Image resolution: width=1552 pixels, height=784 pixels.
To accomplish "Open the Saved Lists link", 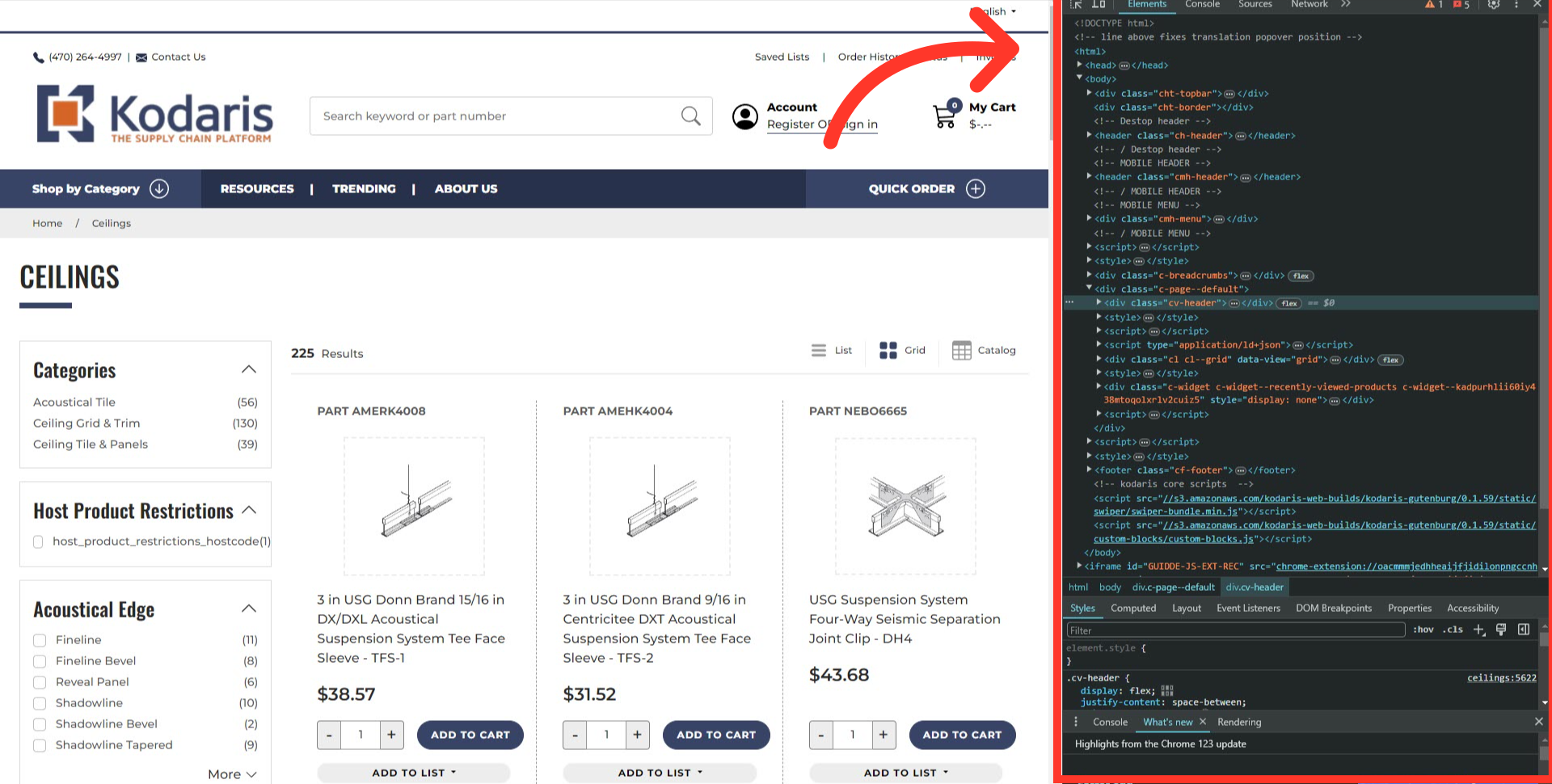I will tap(782, 57).
